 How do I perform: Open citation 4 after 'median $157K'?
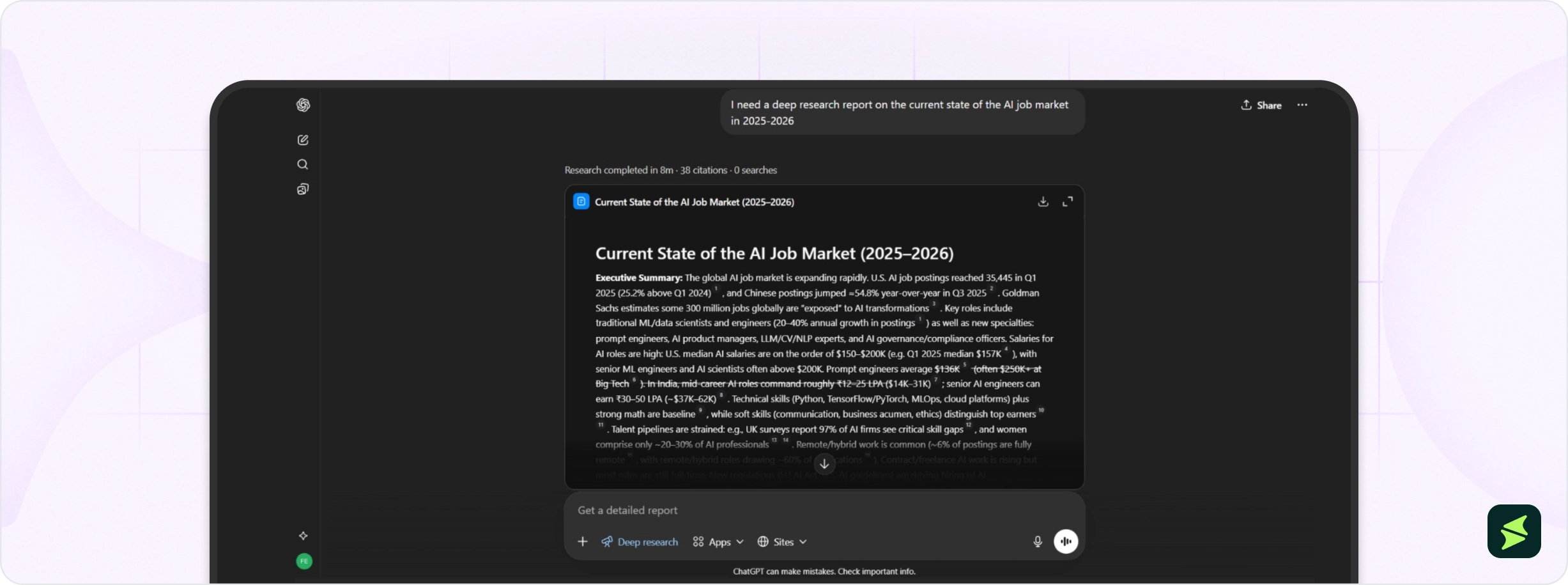pyautogui.click(x=1006, y=350)
